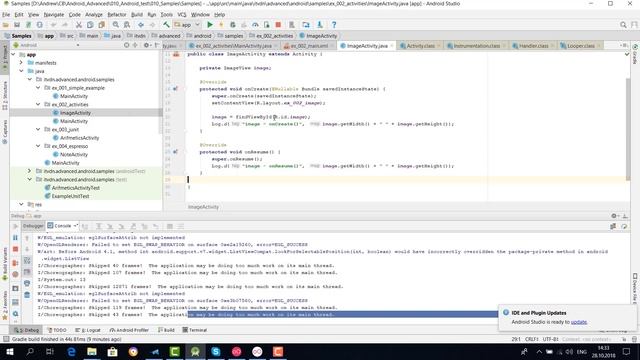Click the Save All icon in the toolbar
The height and width of the screenshot is (360, 640).
[x=17, y=25]
